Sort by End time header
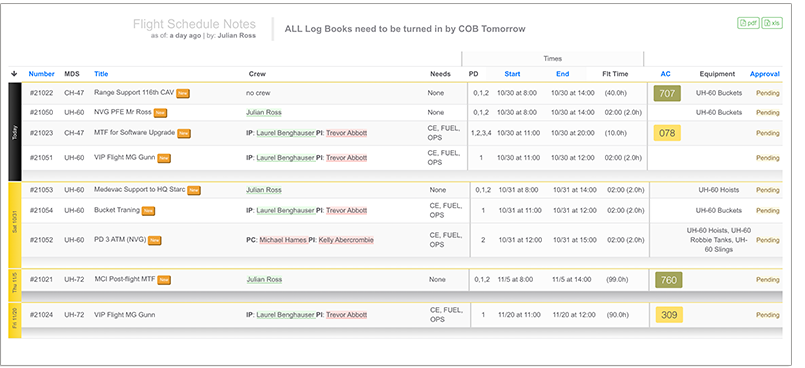Image resolution: width=805 pixels, height=368 pixels. 563,74
